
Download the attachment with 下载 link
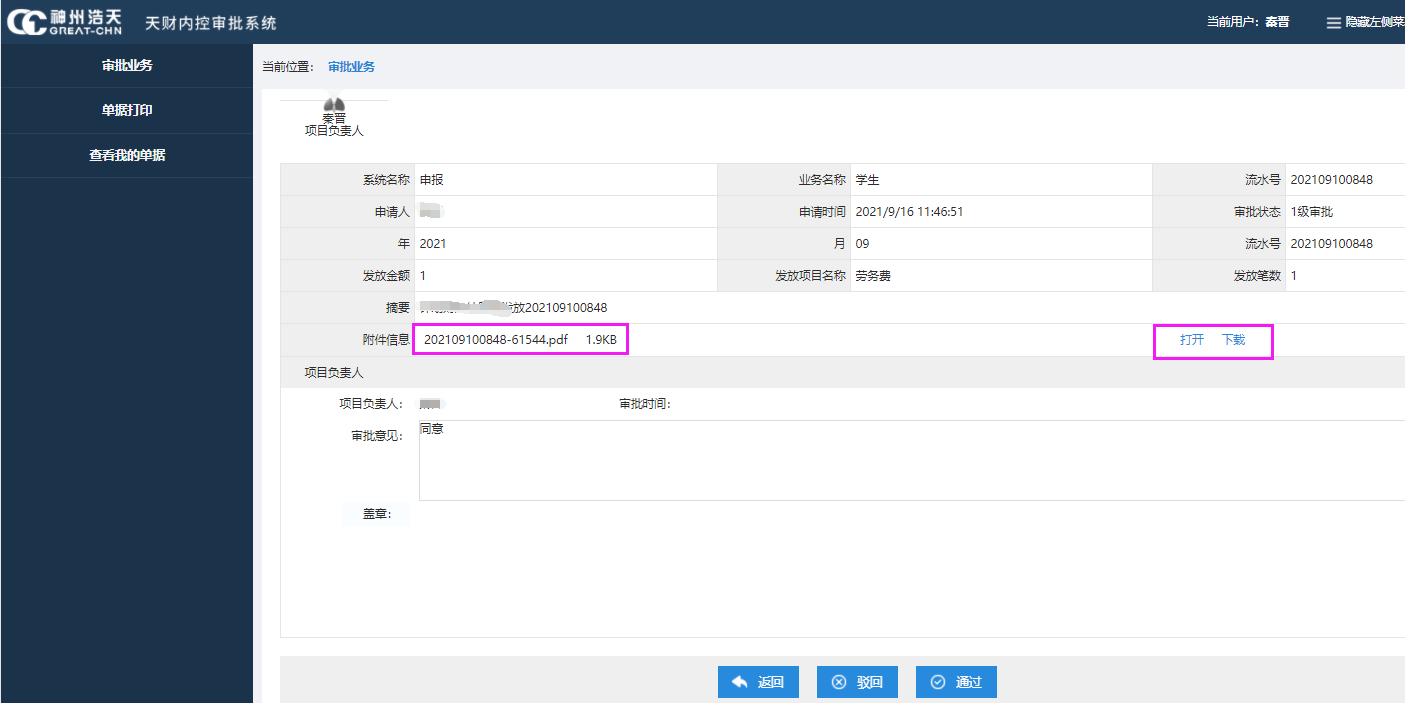1234,340
